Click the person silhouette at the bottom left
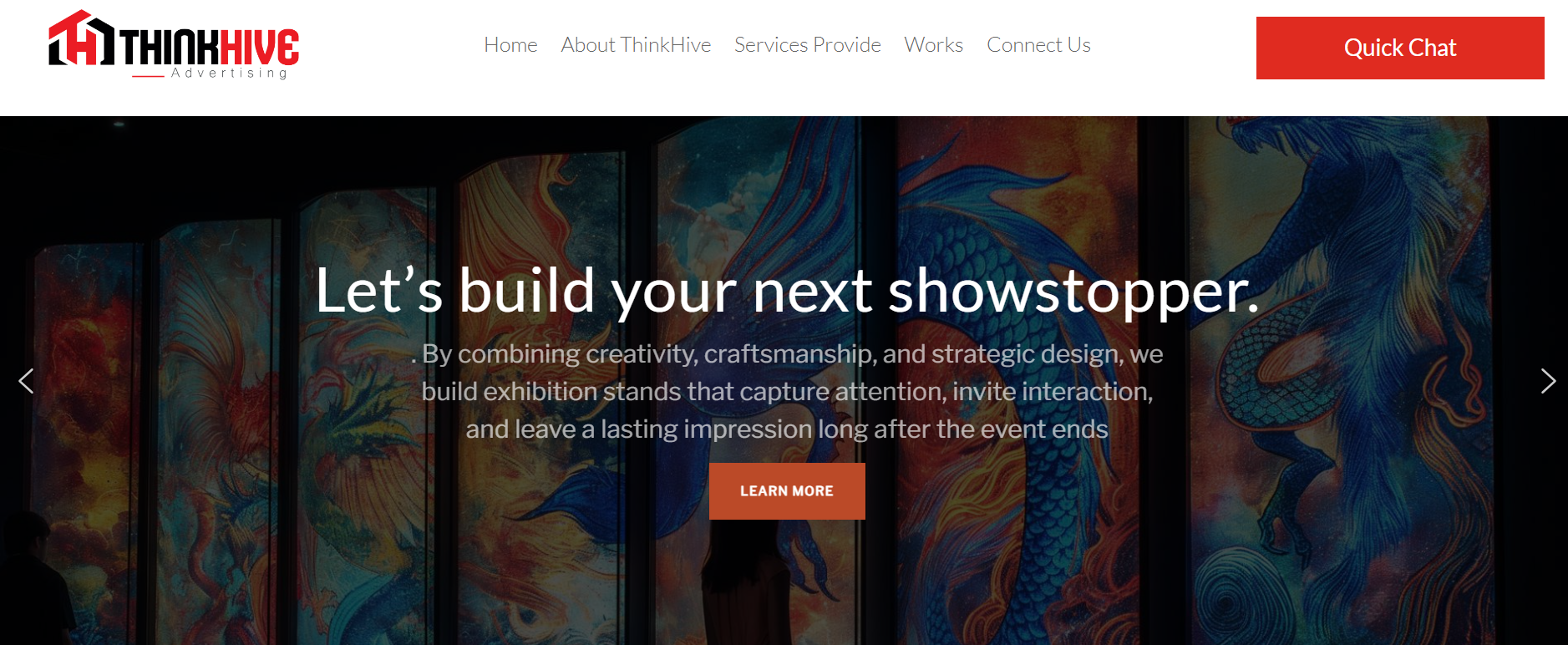 tap(38, 581)
